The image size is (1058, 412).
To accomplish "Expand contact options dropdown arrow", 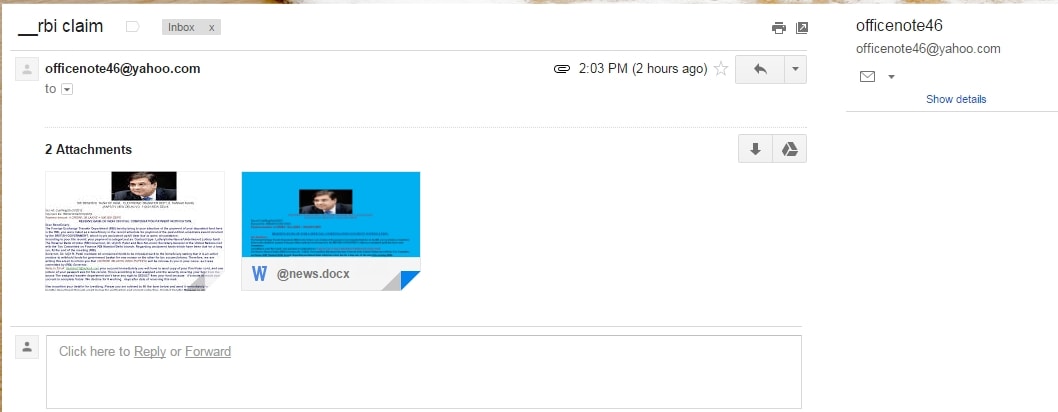I will click(x=891, y=77).
